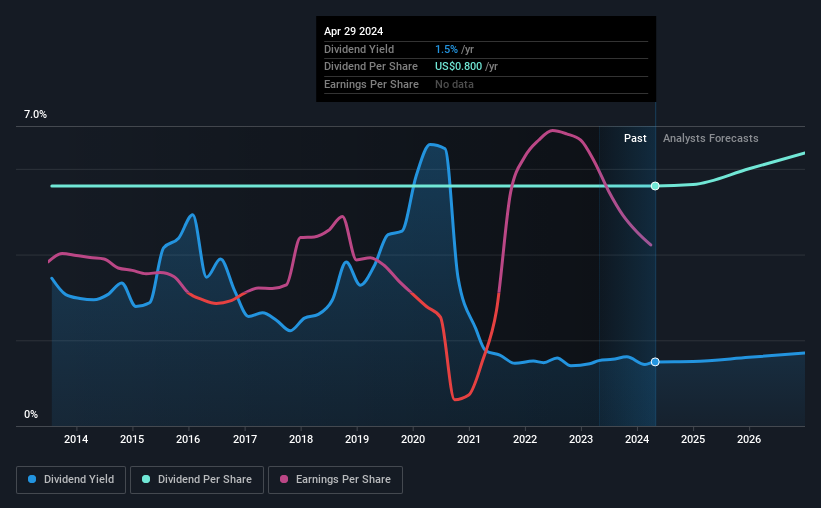The height and width of the screenshot is (508, 821).
Task: Click the 1.5% Dividend Yield tooltip value
Action: tap(446, 49)
